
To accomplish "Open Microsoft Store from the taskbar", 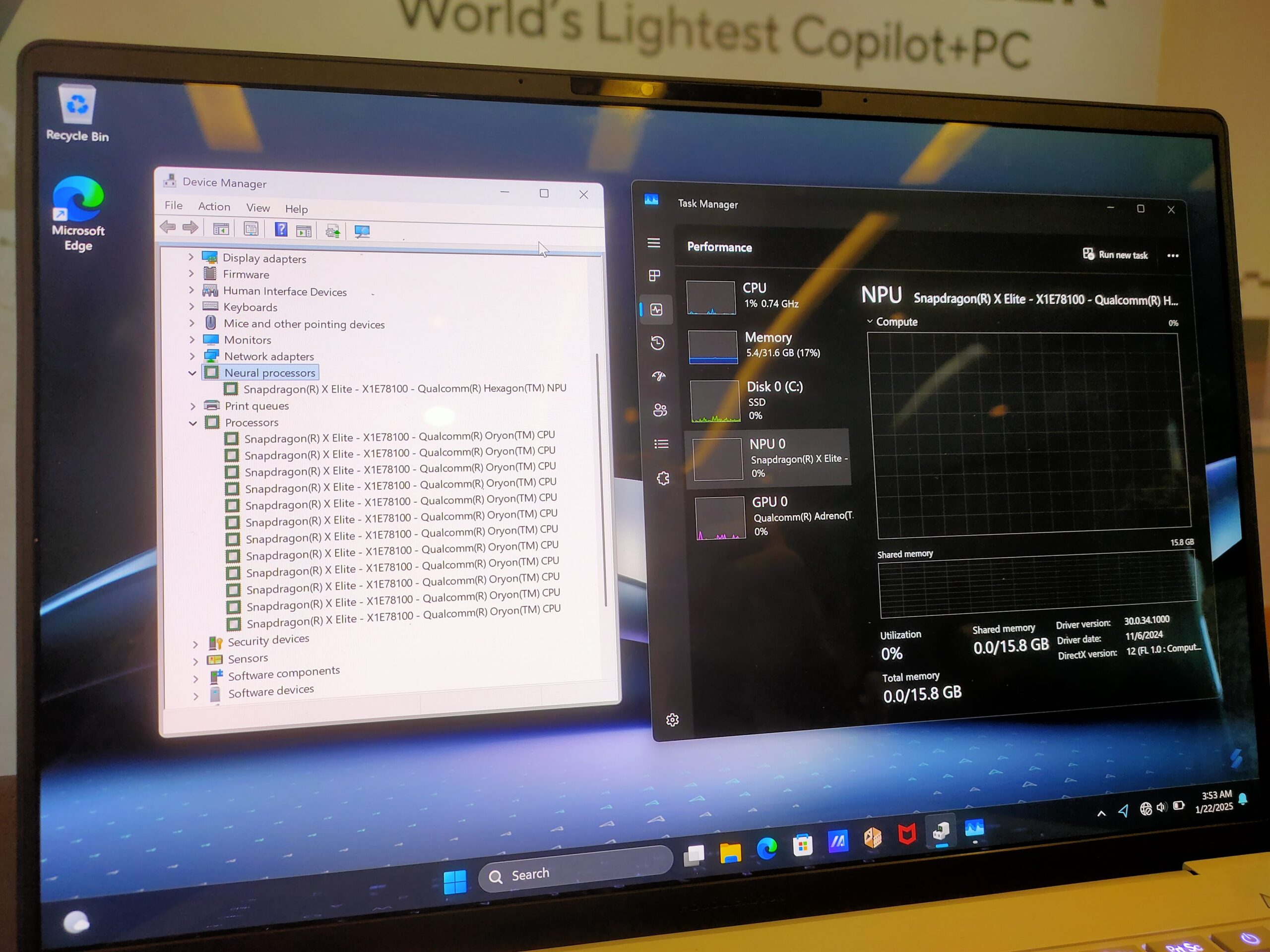I will [803, 845].
